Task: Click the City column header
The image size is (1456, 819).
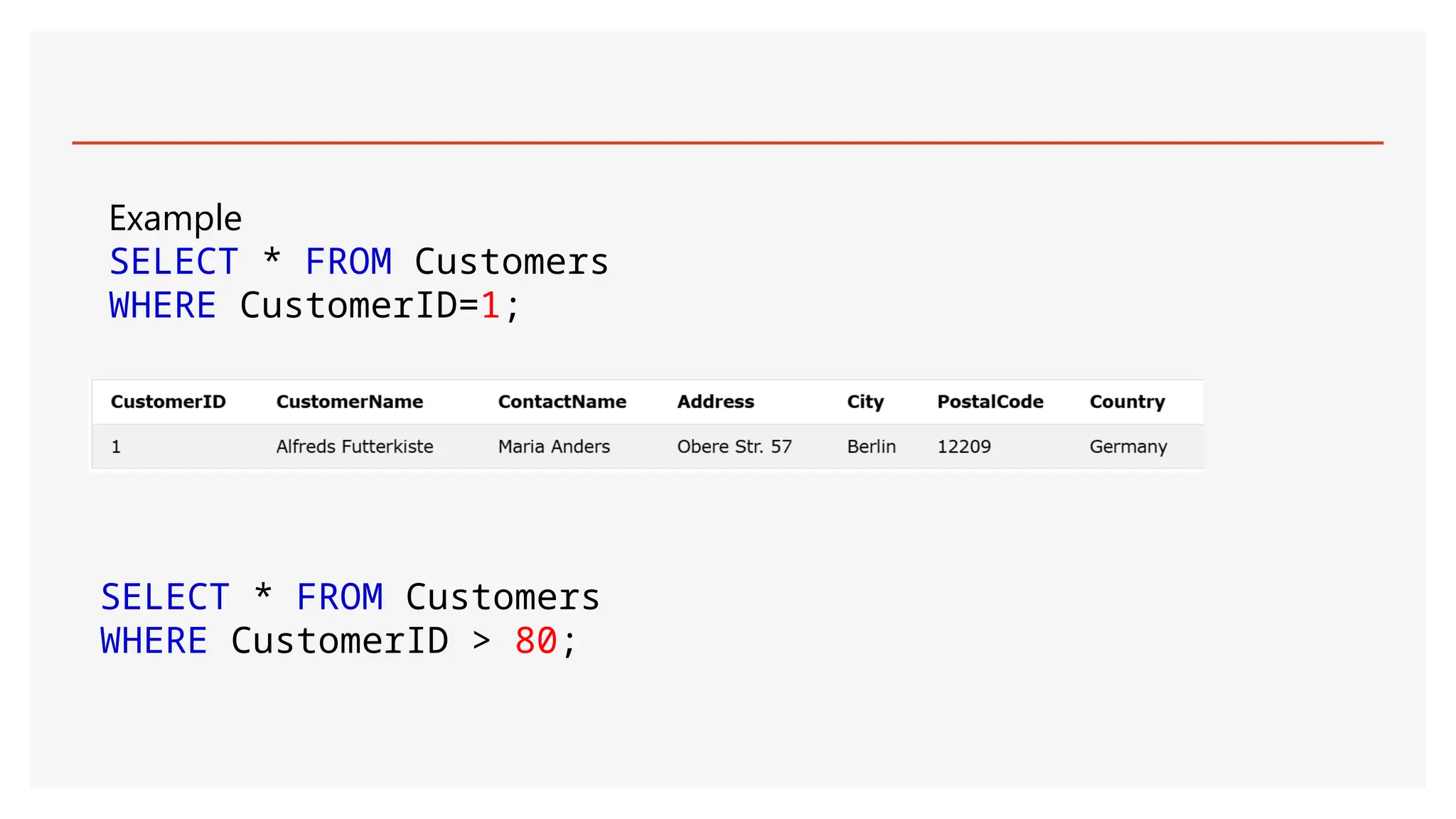Action: coord(865,402)
